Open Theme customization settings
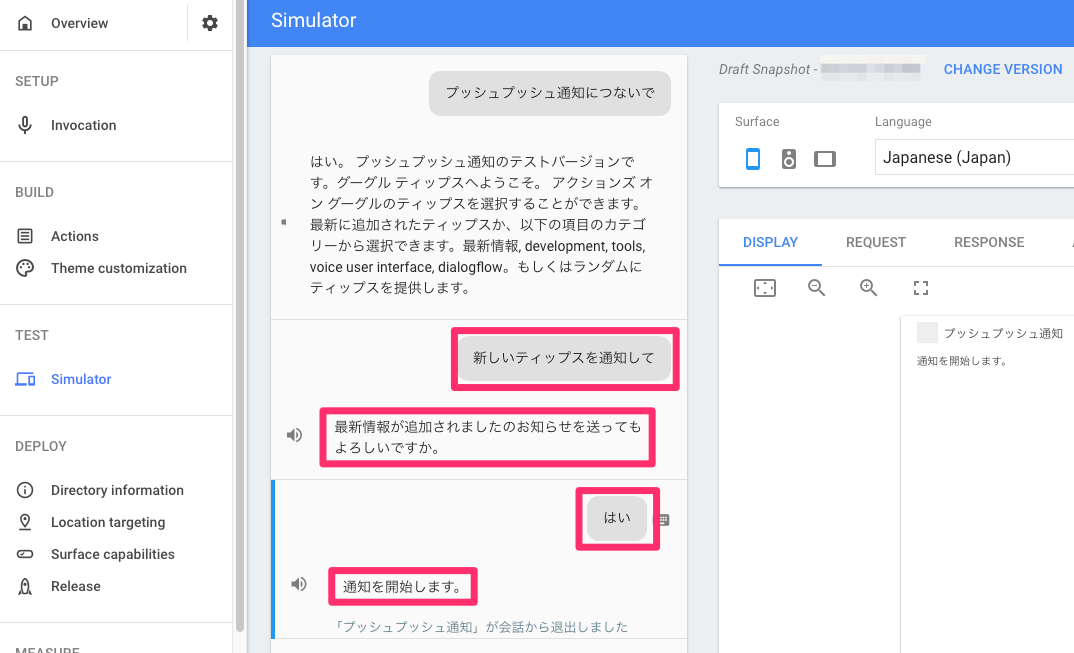Screen dimensions: 1074x653 117,268
